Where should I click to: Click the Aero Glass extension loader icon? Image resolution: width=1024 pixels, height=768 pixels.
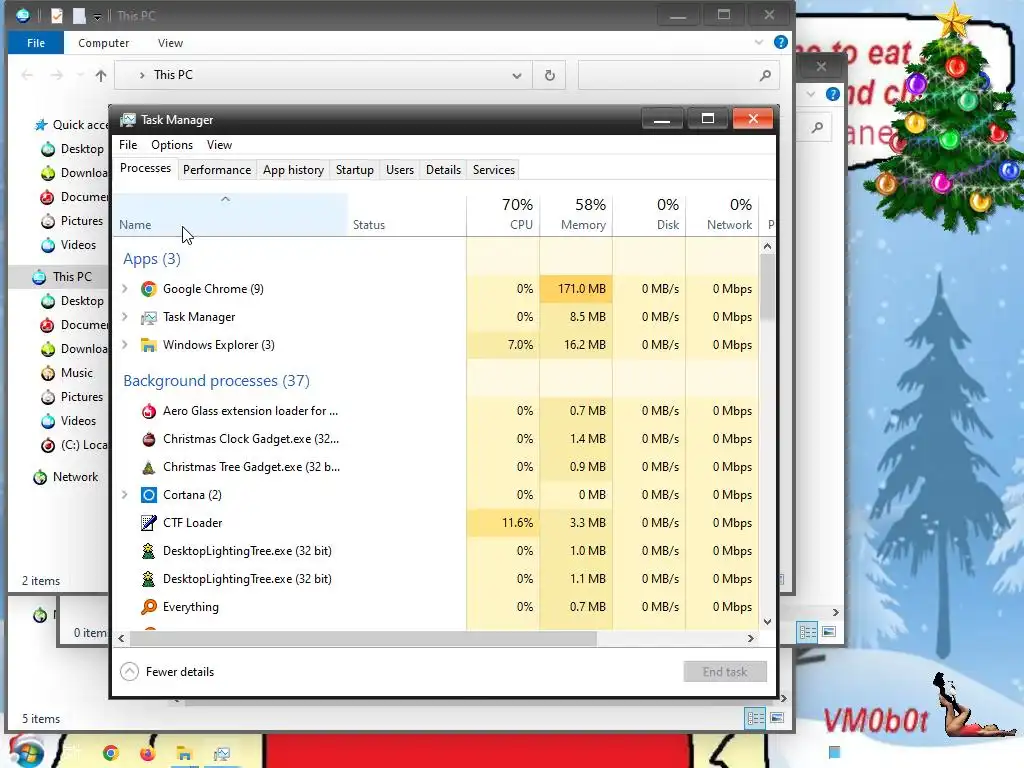click(149, 411)
